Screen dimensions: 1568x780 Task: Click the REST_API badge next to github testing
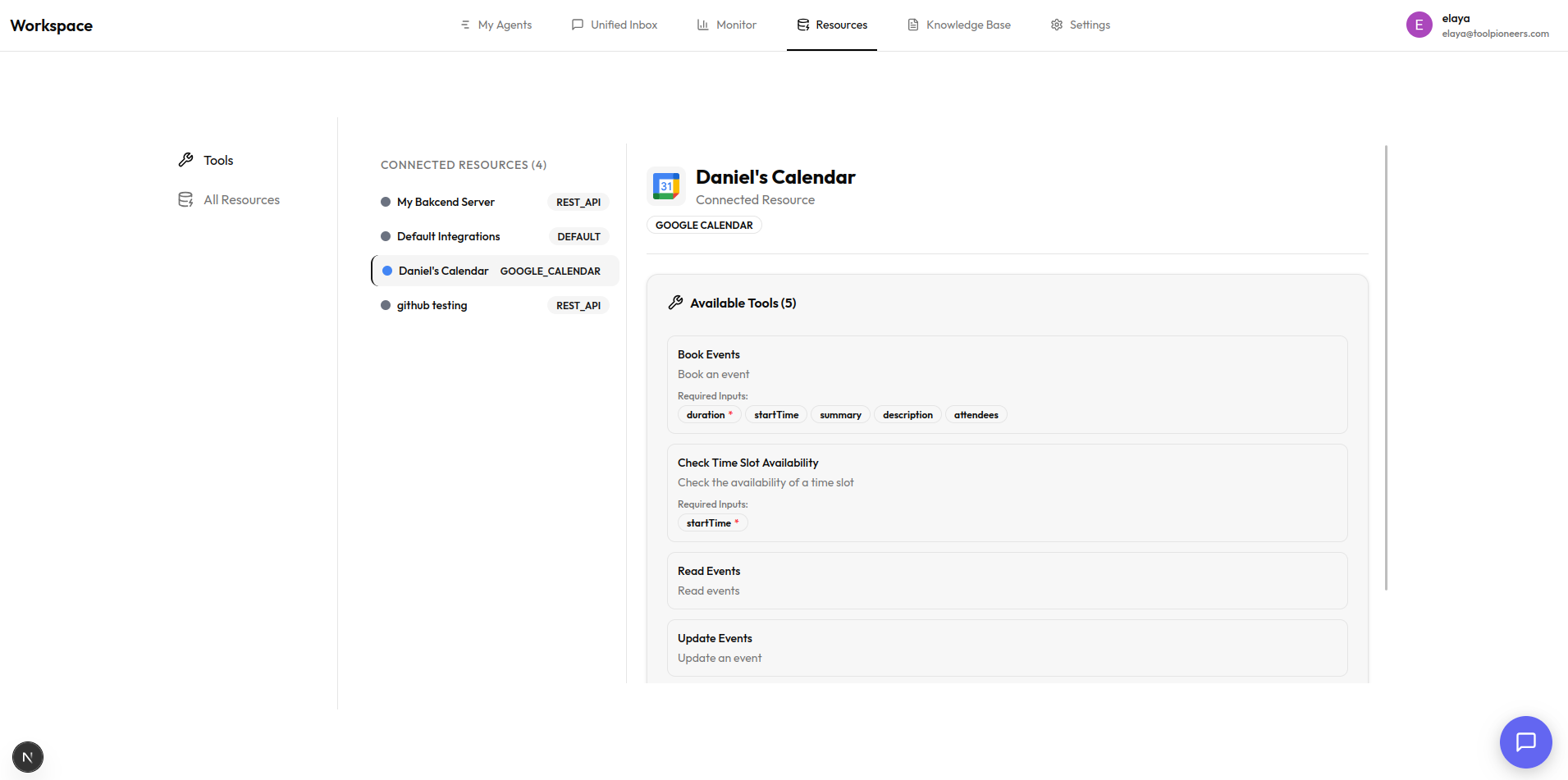coord(578,305)
